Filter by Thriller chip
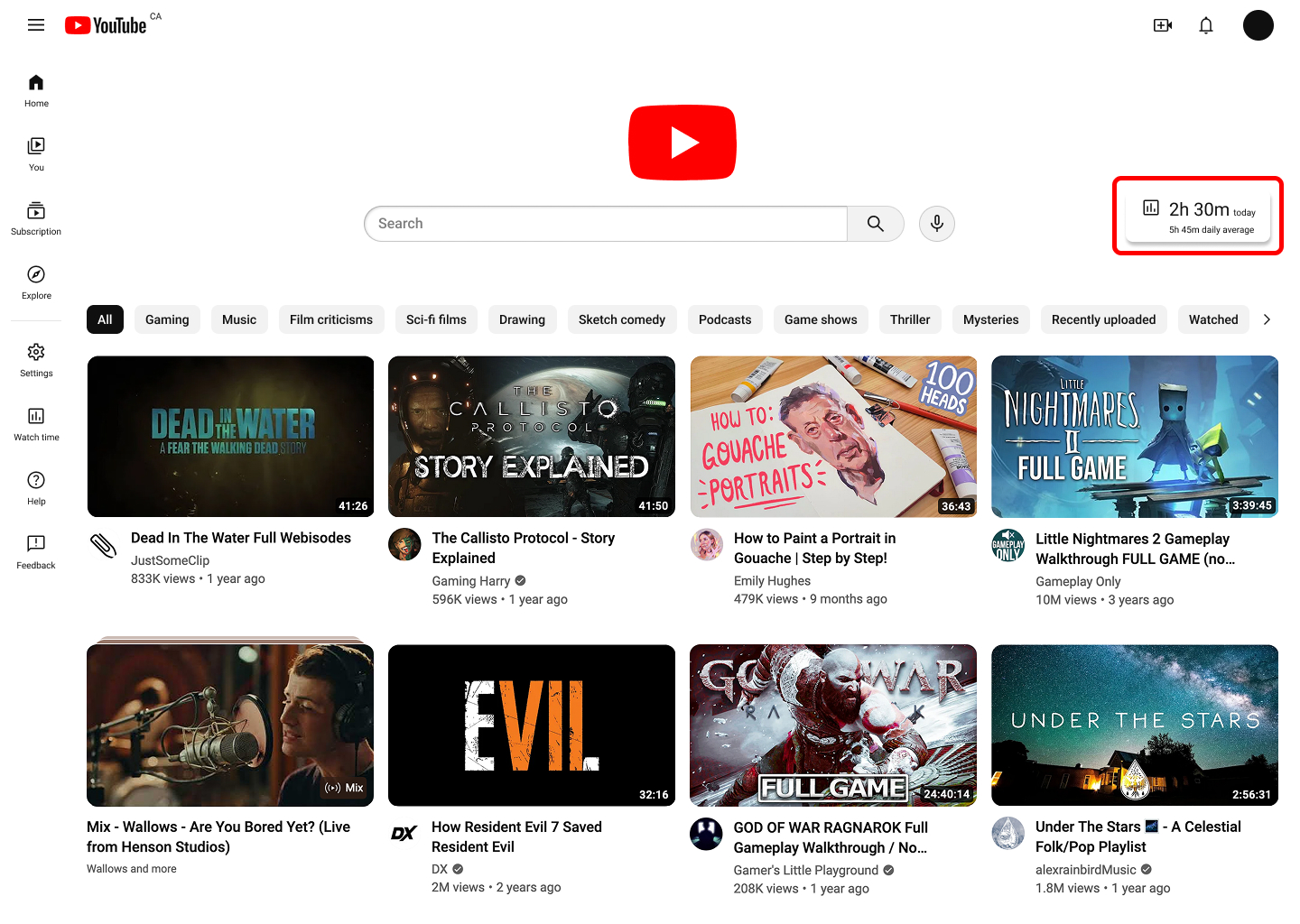The width and height of the screenshot is (1300, 924). click(910, 319)
